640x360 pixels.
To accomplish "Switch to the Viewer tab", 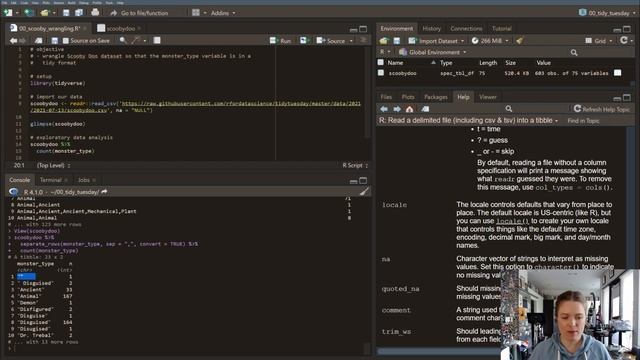I will [488, 97].
